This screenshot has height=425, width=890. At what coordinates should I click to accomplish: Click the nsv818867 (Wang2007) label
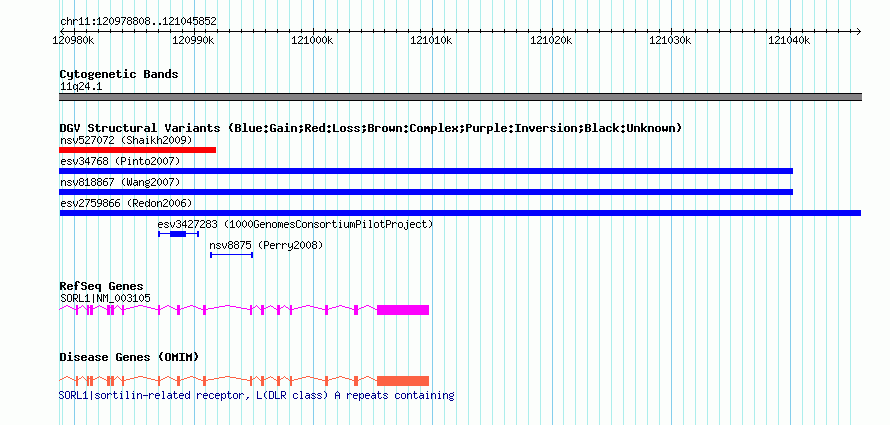pos(120,182)
